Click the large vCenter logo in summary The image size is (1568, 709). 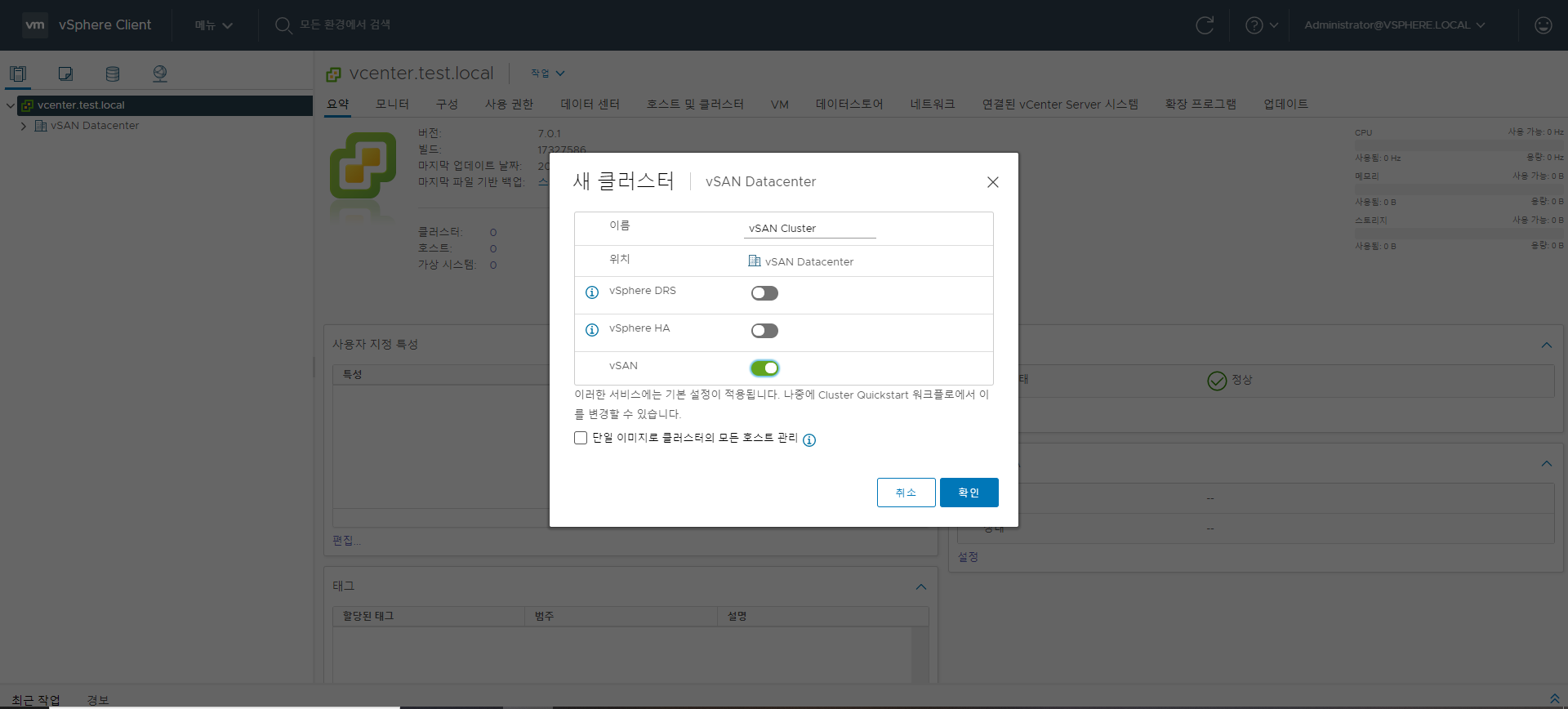[363, 166]
